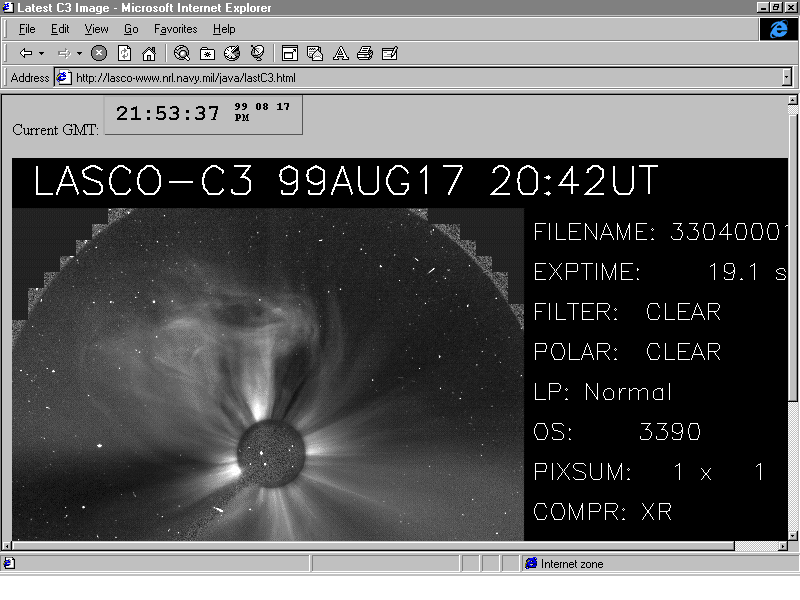The height and width of the screenshot is (600, 800).
Task: Click the GMT clock display 21:53:37
Action: pyautogui.click(x=204, y=115)
